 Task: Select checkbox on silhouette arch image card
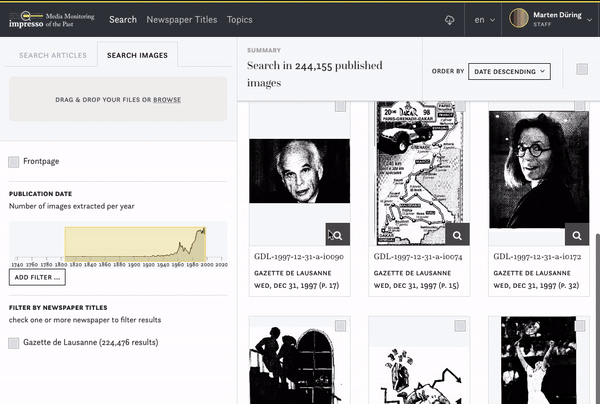point(340,326)
